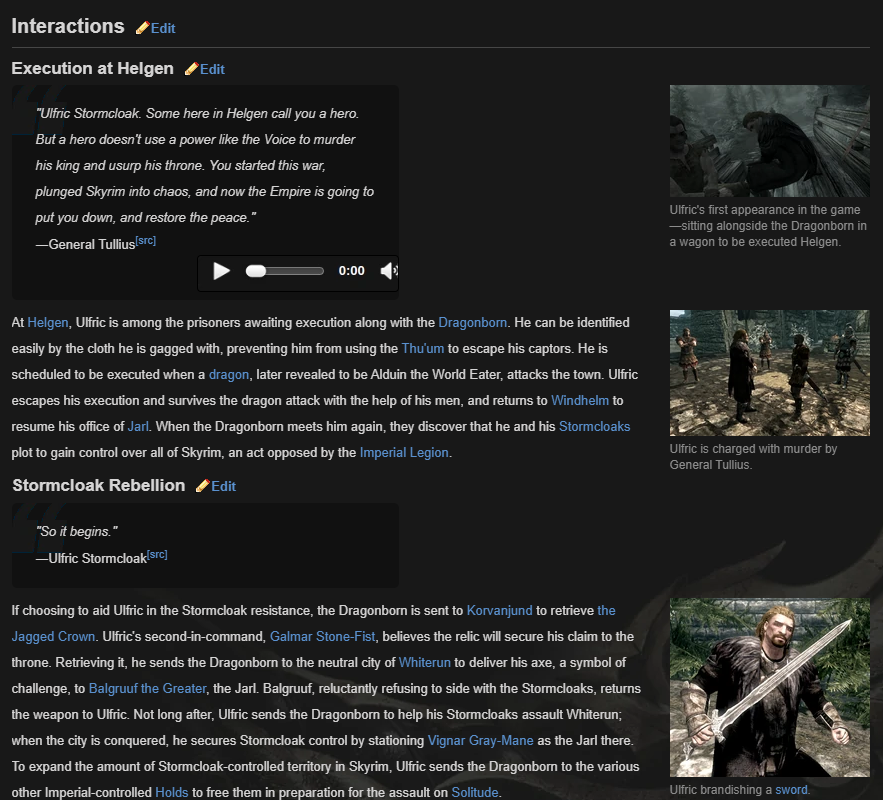Click the quote "So it begins."
Screen dimensions: 883x800
(x=77, y=531)
